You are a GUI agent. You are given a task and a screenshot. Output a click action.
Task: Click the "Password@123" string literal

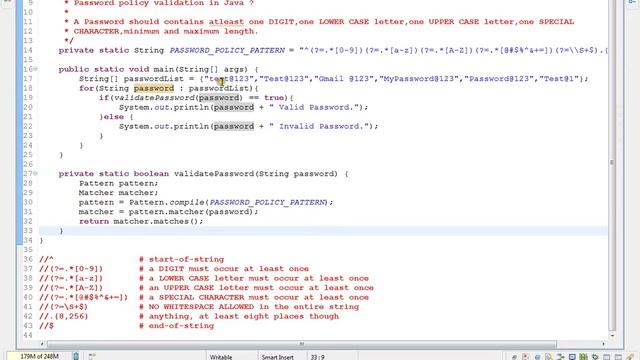[x=499, y=79]
